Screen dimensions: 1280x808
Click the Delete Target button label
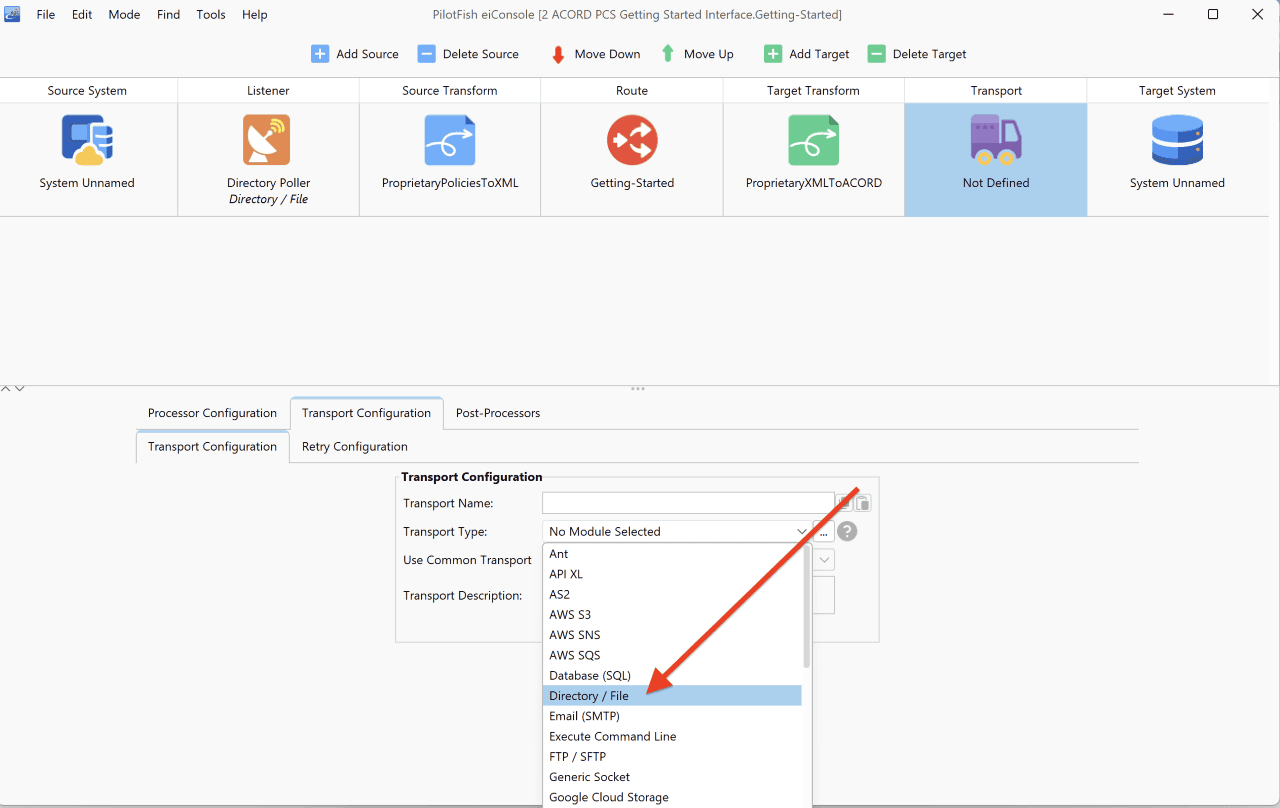point(929,54)
